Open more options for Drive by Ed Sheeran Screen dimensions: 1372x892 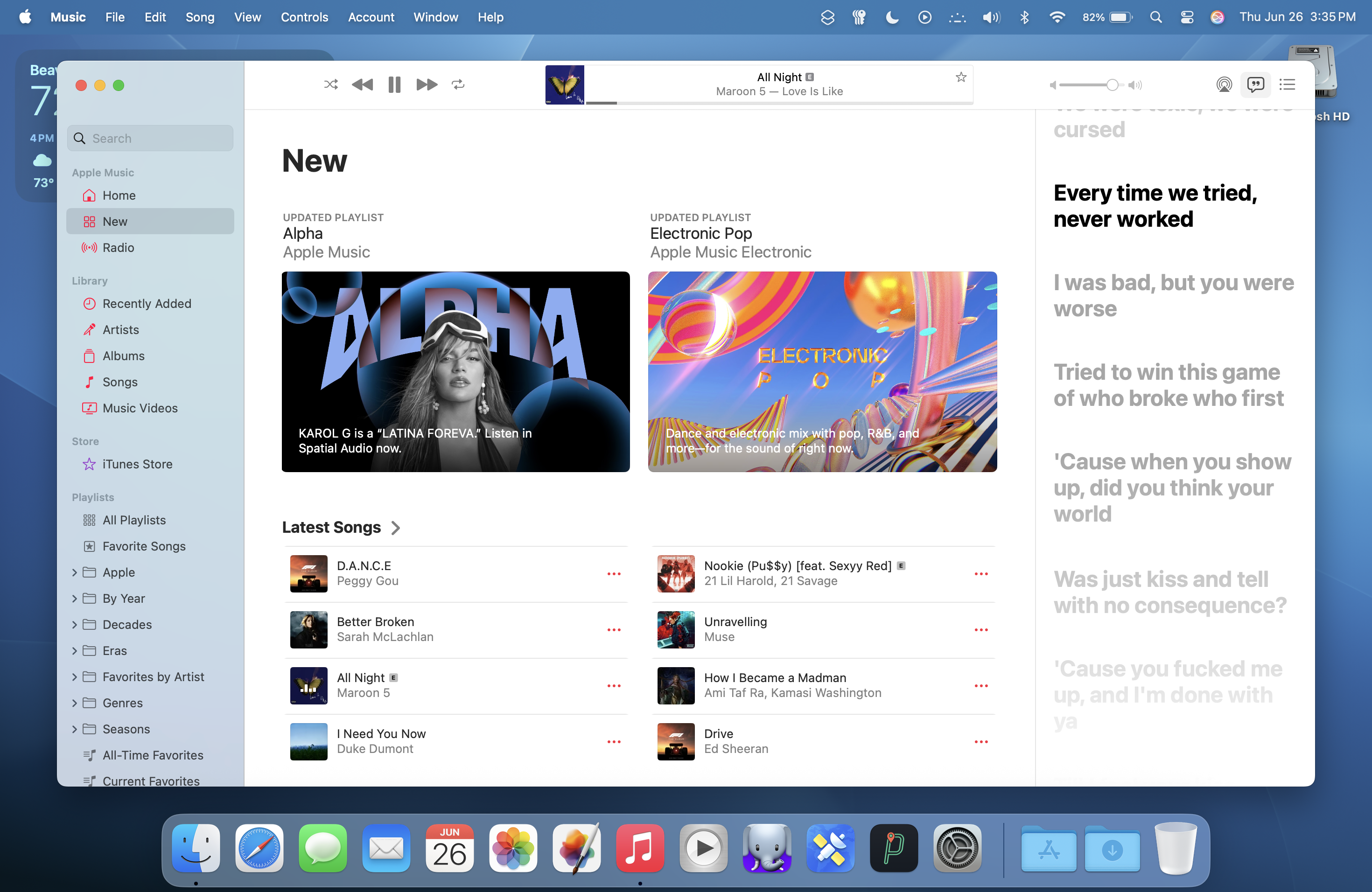pyautogui.click(x=981, y=742)
